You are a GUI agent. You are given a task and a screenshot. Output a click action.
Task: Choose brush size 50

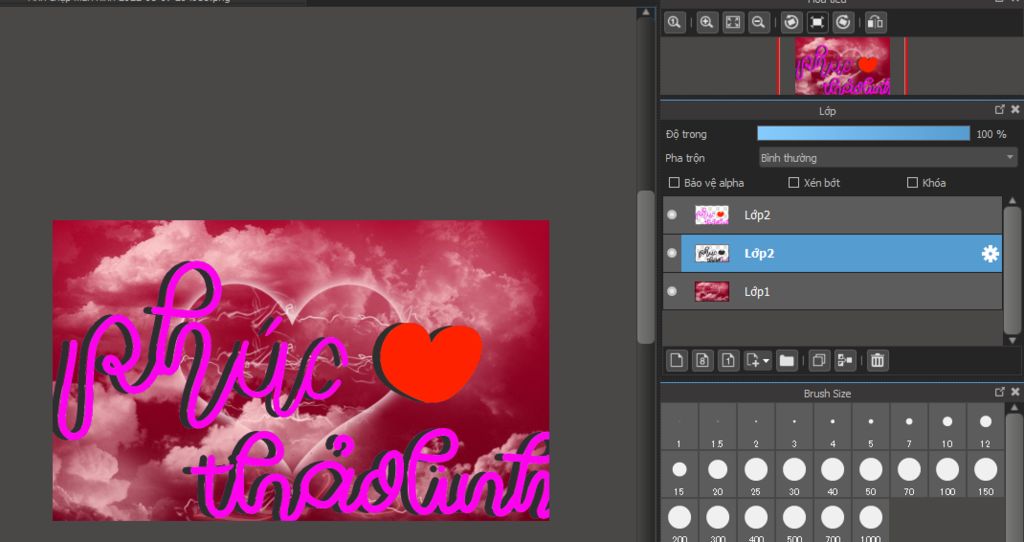click(871, 475)
